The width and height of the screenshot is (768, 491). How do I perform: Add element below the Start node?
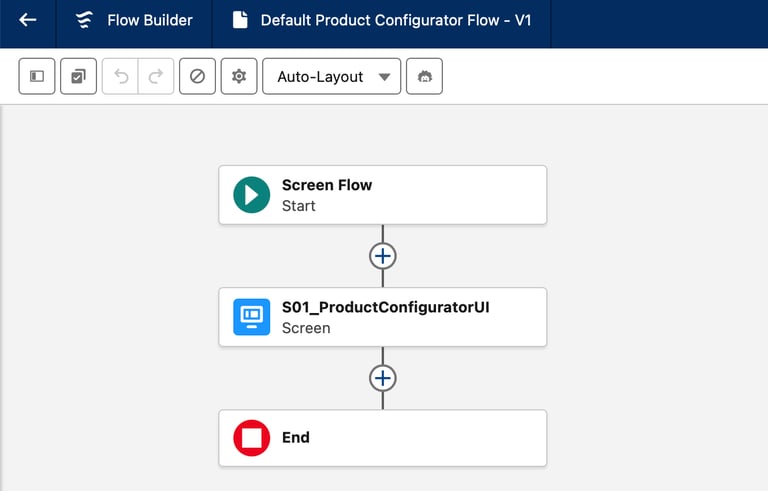pyautogui.click(x=382, y=256)
